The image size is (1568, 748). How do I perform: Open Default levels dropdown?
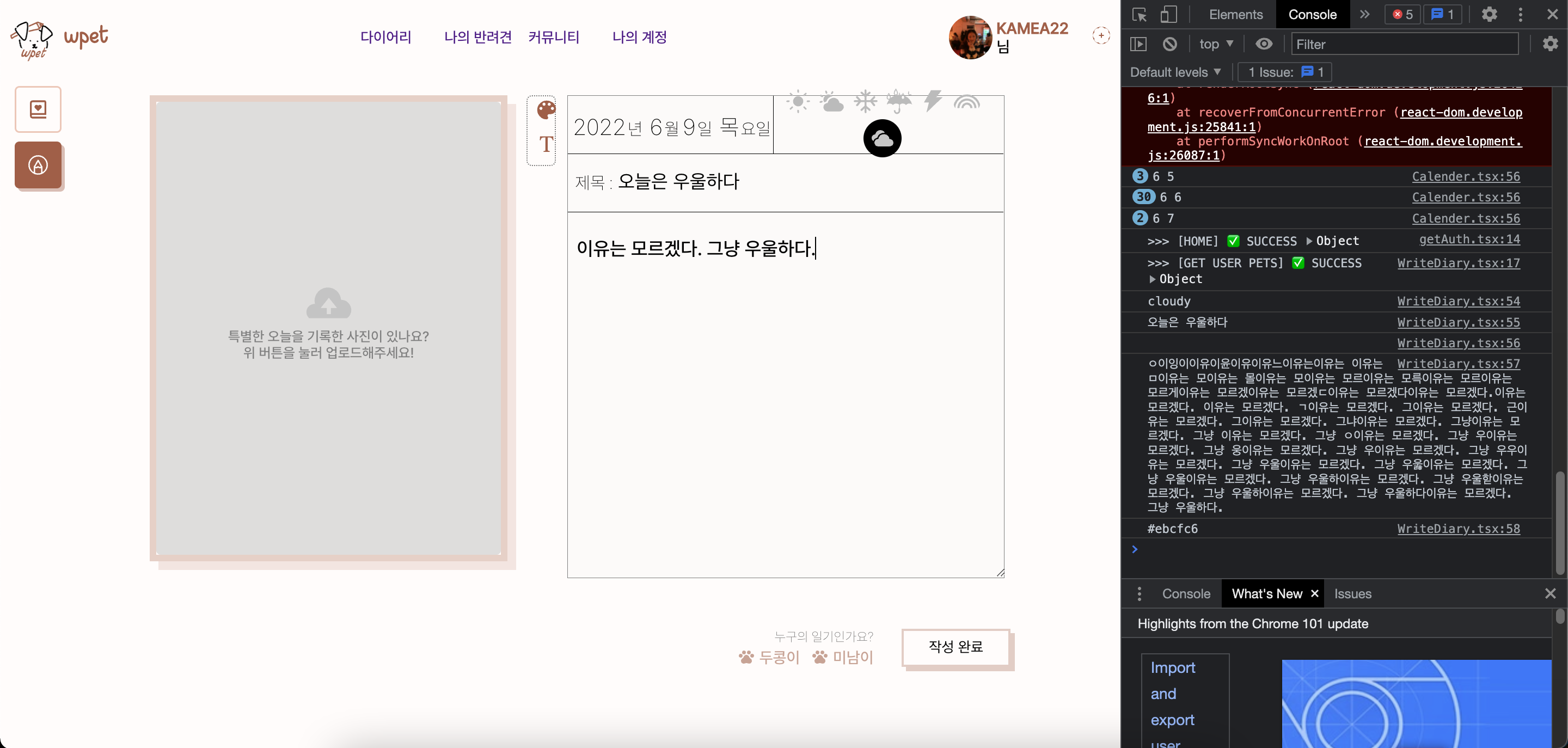1175,72
